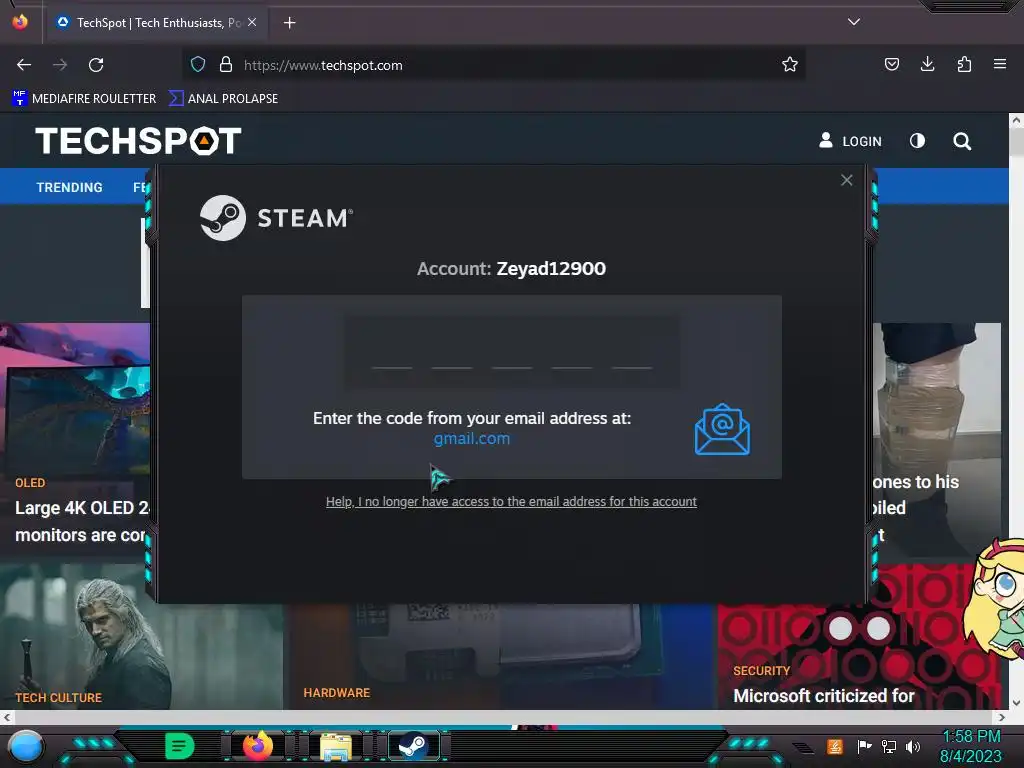1024x768 pixels.
Task: Bookmark this page with the star
Action: pos(790,65)
